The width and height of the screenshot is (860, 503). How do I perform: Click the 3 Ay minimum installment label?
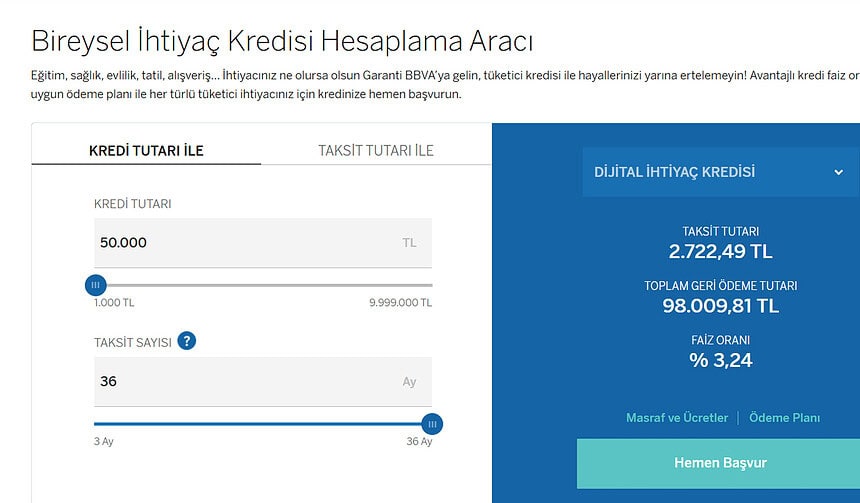point(106,441)
